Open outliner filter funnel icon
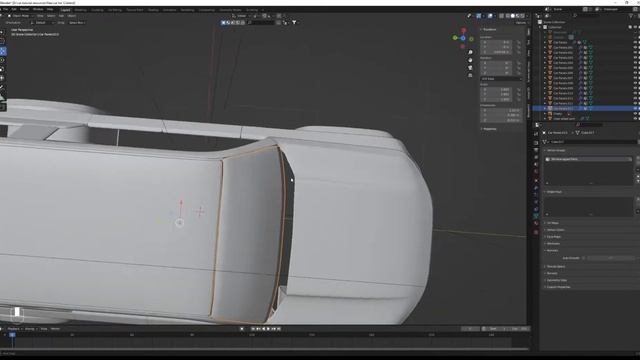The height and width of the screenshot is (360, 640). 631,16
